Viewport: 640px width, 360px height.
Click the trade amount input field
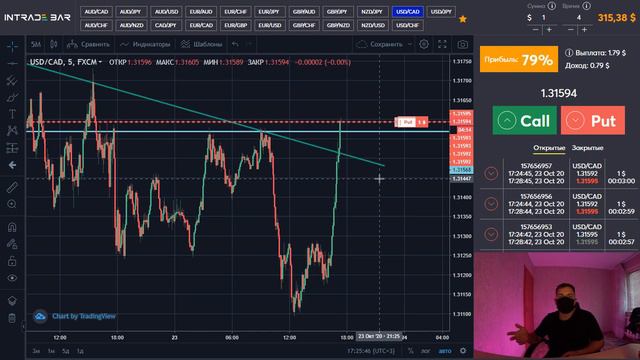(x=543, y=18)
